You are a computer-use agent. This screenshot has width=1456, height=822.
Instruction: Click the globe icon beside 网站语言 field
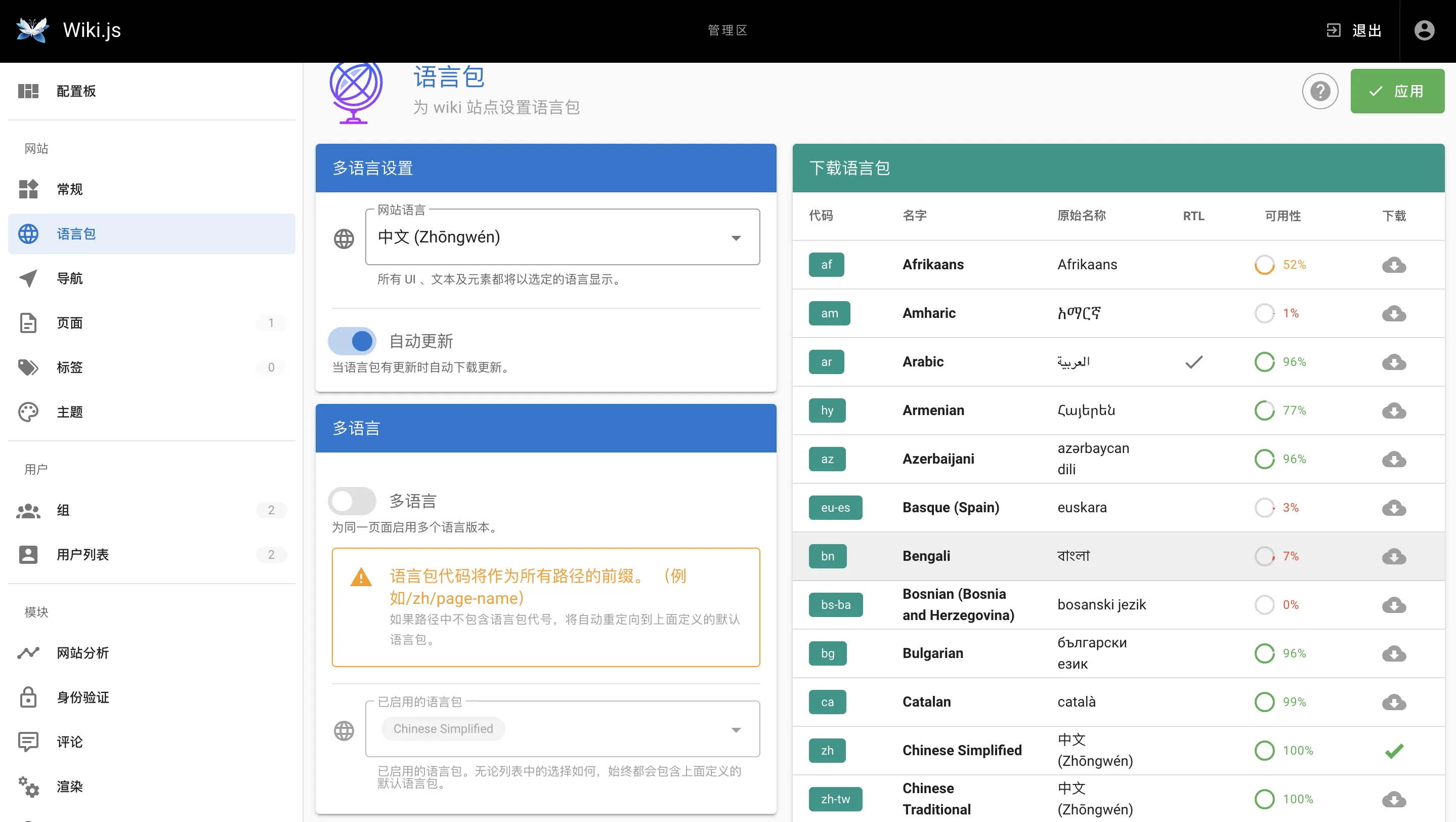tap(344, 238)
